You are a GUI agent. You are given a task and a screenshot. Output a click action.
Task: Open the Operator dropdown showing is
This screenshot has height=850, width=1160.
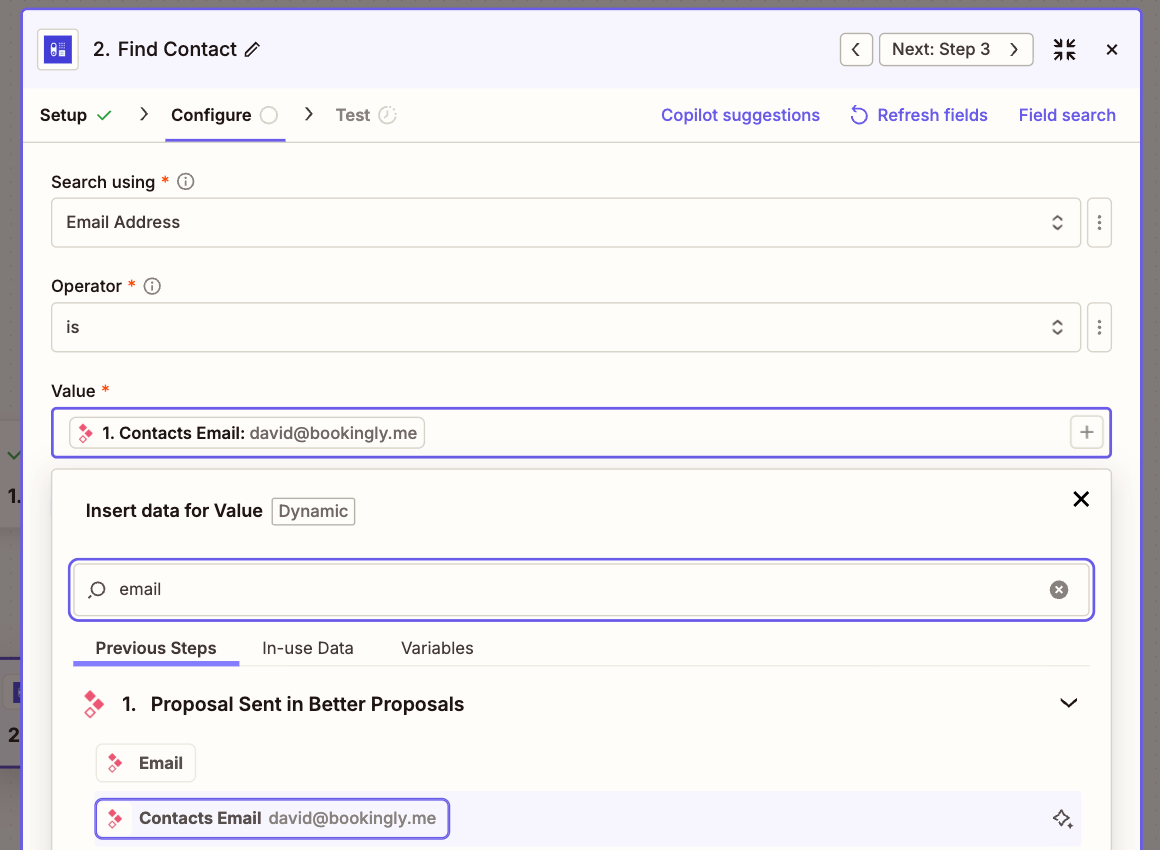click(566, 327)
